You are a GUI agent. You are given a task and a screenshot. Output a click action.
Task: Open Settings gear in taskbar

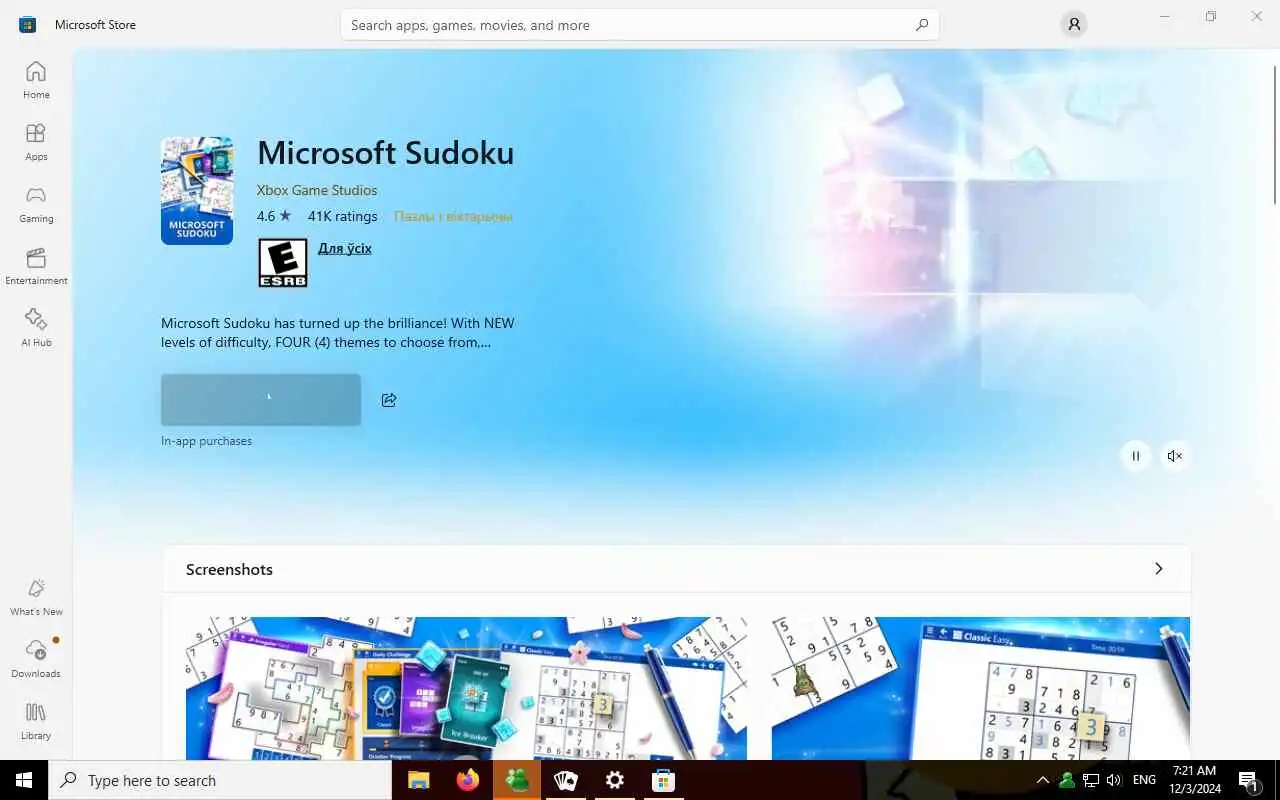pos(615,780)
